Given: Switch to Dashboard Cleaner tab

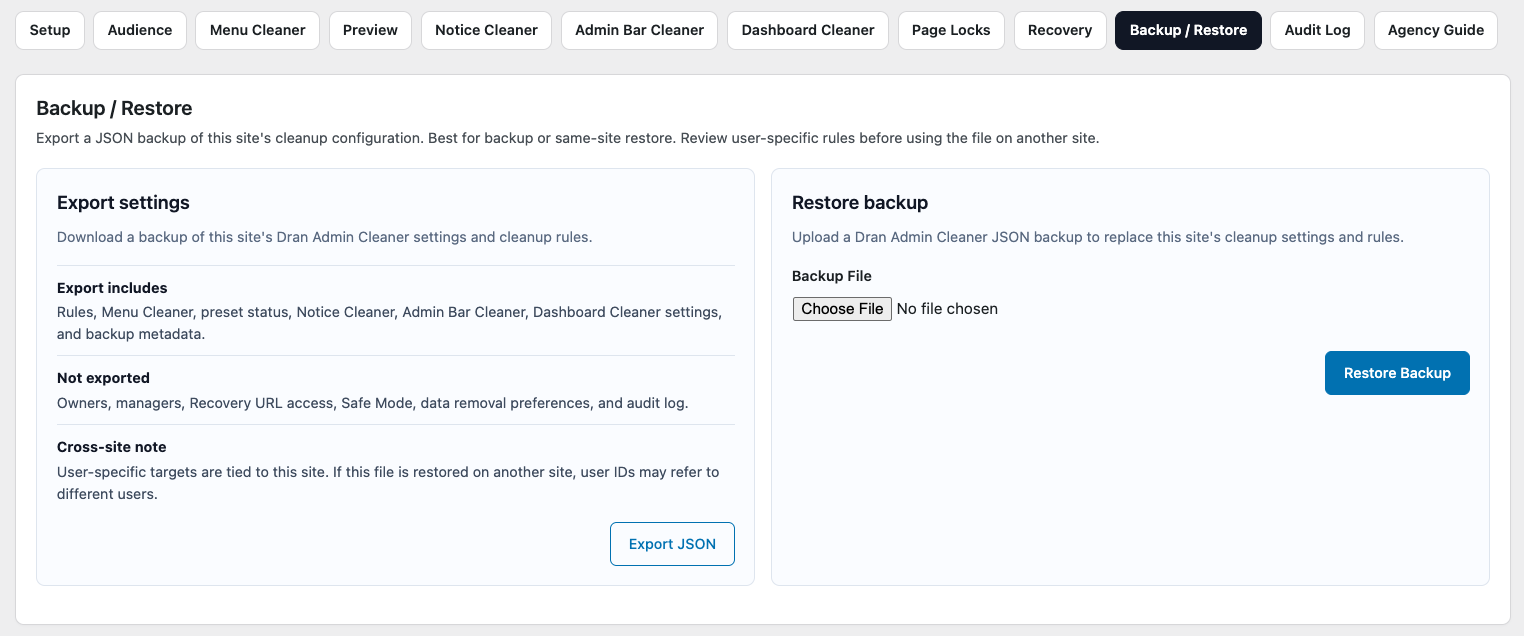Looking at the screenshot, I should point(808,30).
